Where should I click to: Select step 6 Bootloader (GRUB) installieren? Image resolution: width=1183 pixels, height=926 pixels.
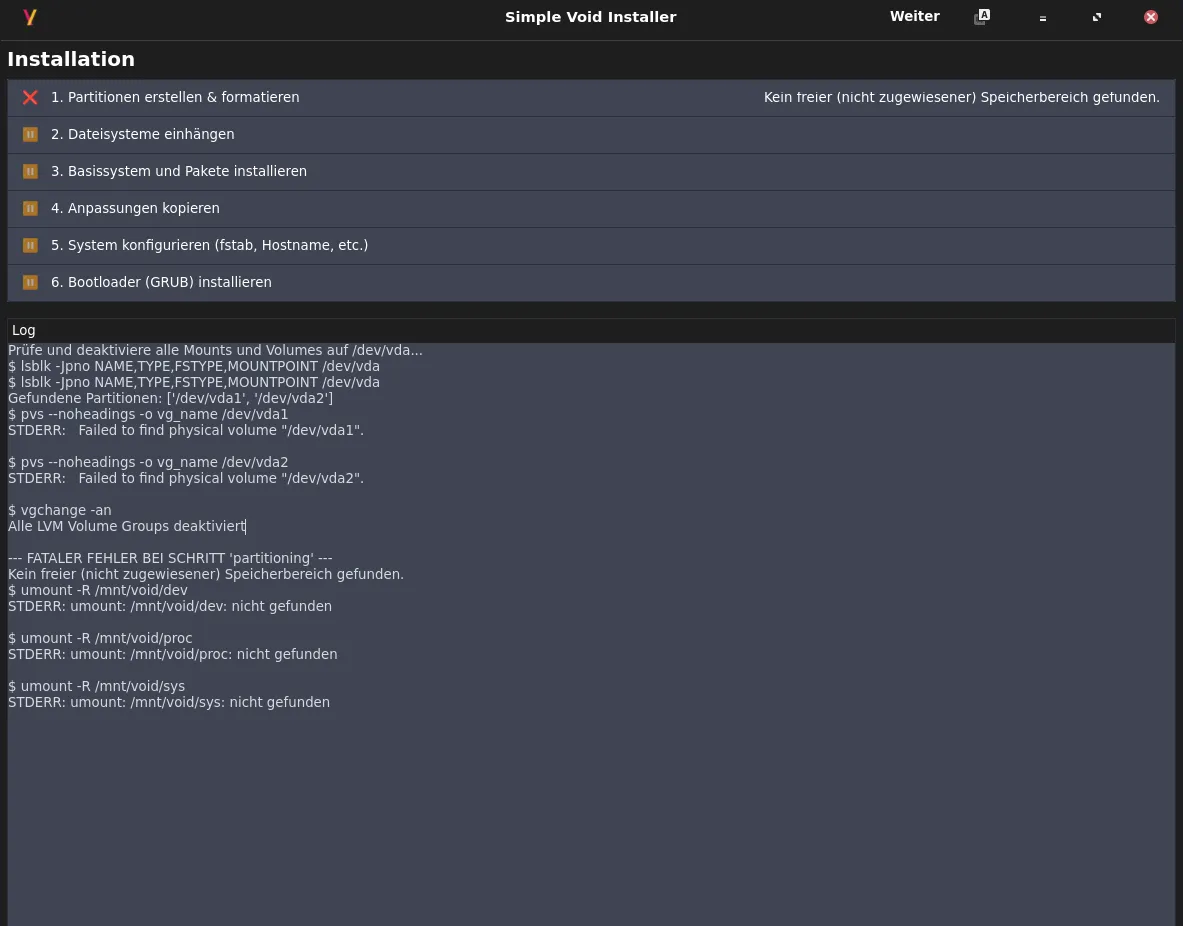coord(161,282)
